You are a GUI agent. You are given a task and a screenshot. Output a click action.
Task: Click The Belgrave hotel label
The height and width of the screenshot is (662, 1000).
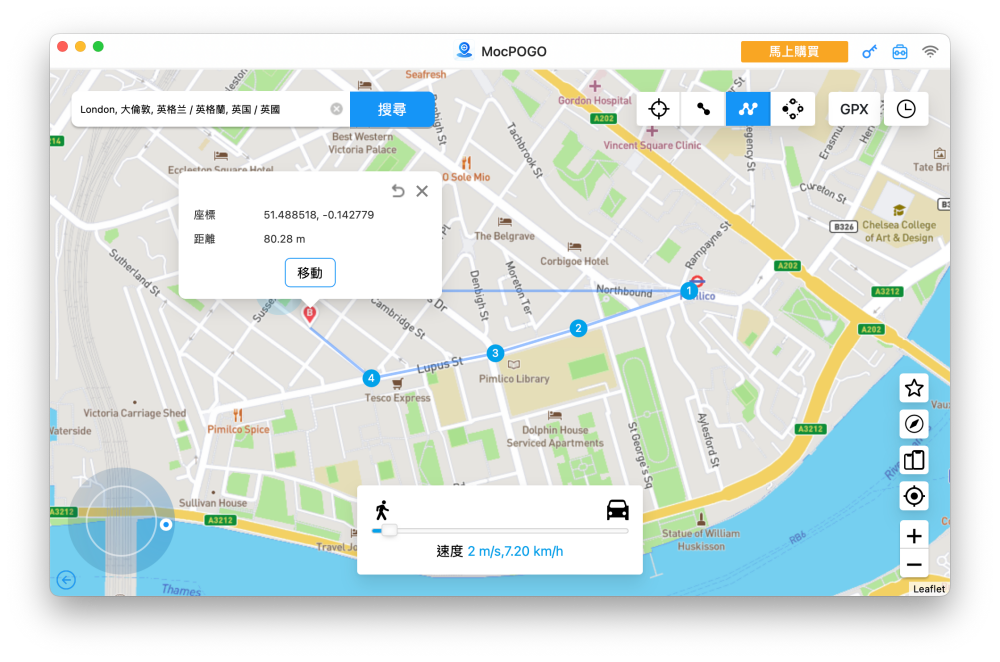pyautogui.click(x=504, y=236)
